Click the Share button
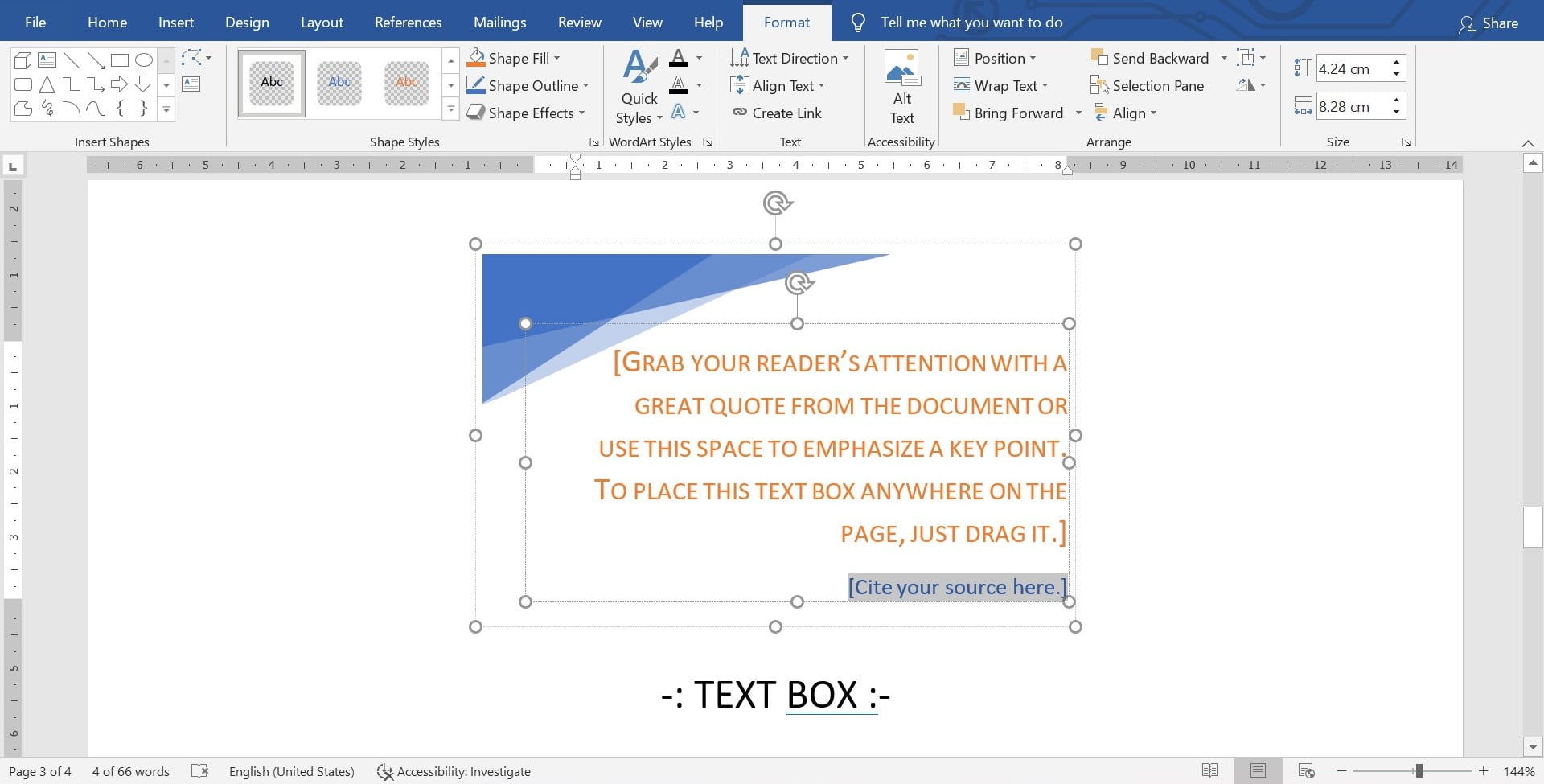 click(x=1489, y=22)
